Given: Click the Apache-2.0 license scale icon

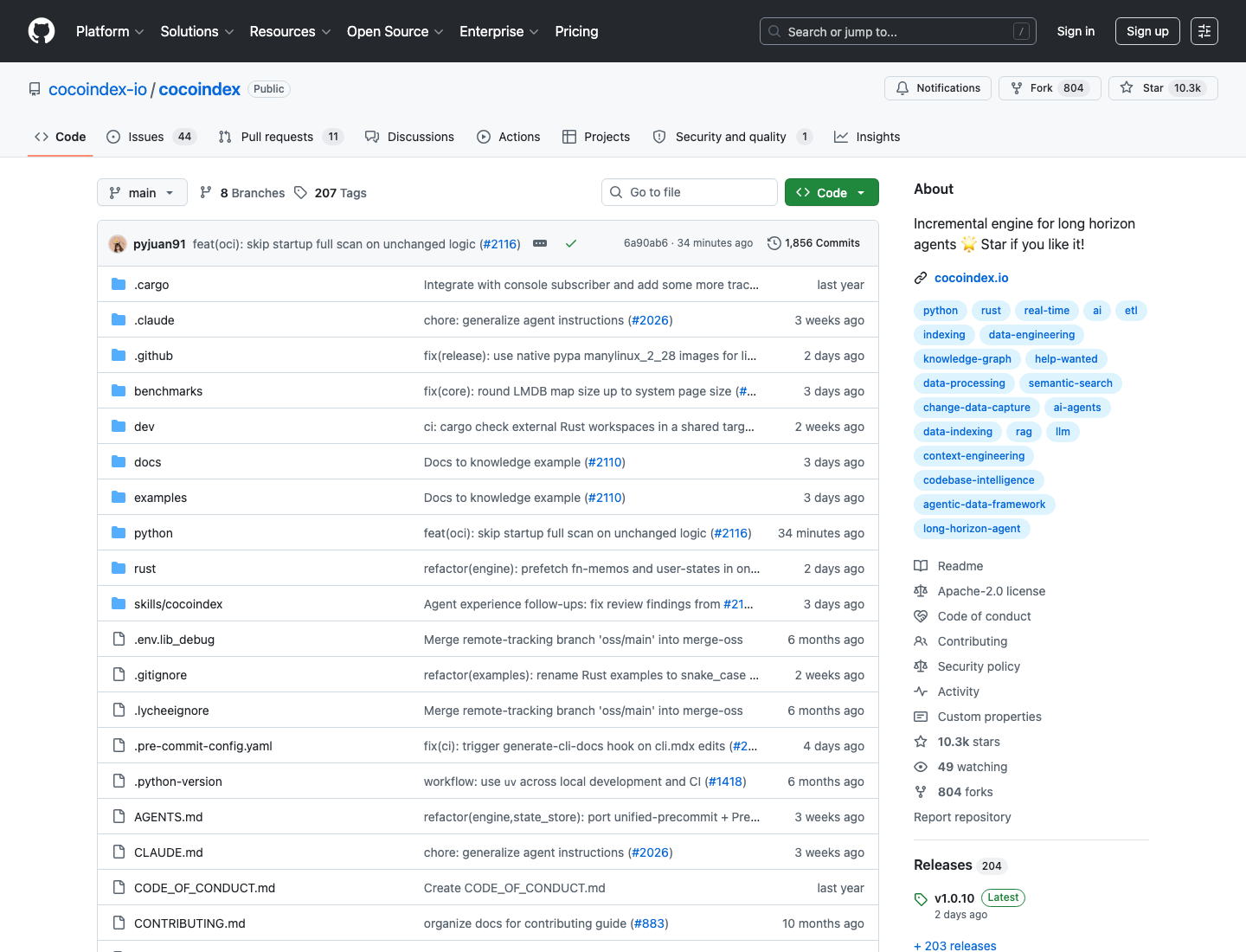Looking at the screenshot, I should tap(921, 591).
